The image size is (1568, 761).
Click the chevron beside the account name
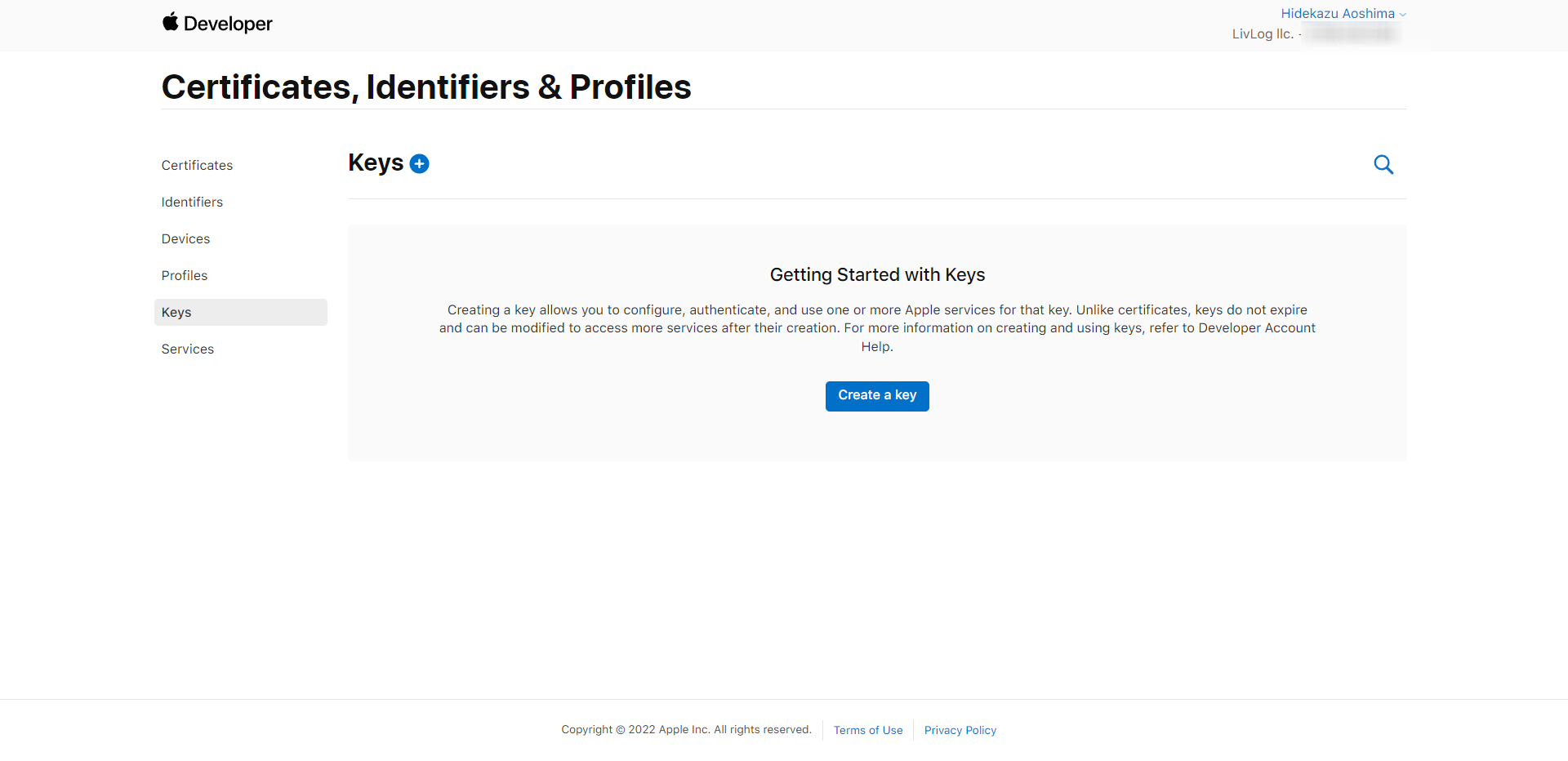tap(1402, 15)
